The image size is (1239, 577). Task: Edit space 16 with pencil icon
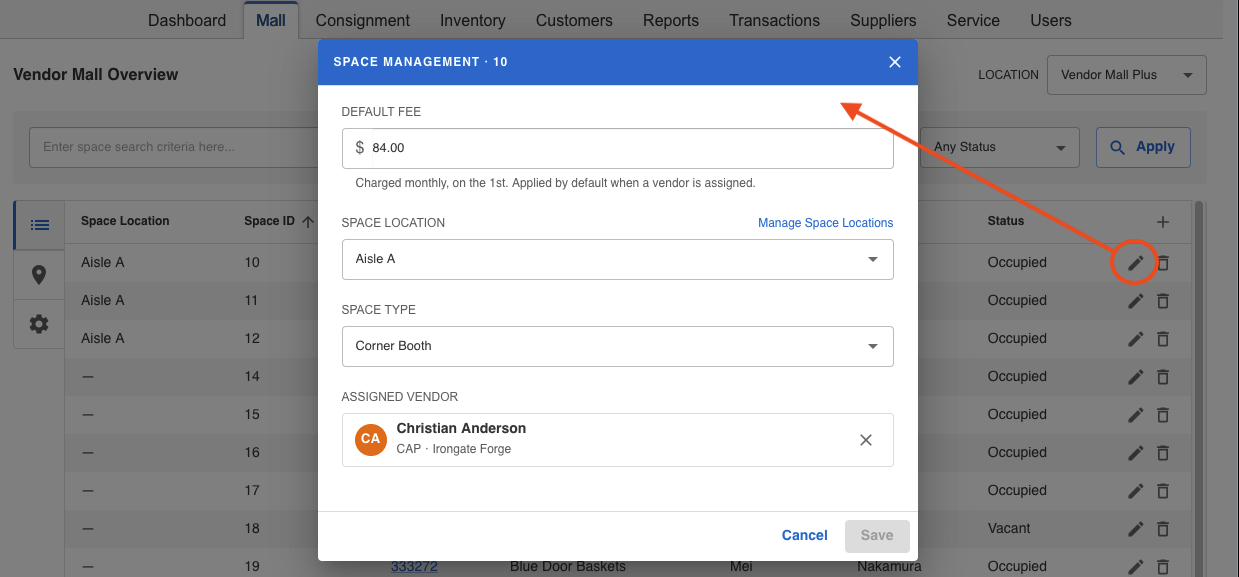[x=1135, y=453]
